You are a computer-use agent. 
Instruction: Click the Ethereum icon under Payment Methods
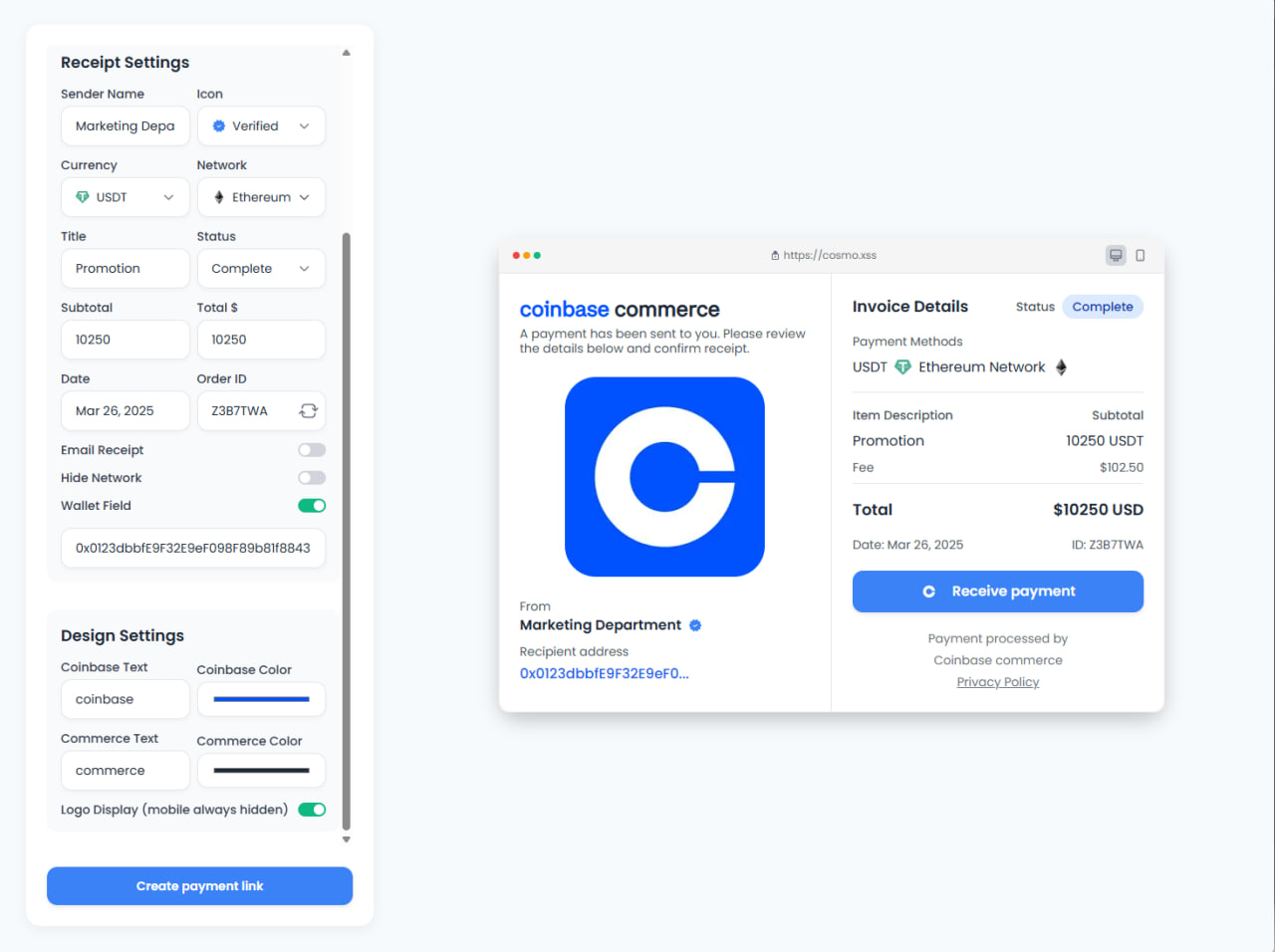(x=1061, y=367)
